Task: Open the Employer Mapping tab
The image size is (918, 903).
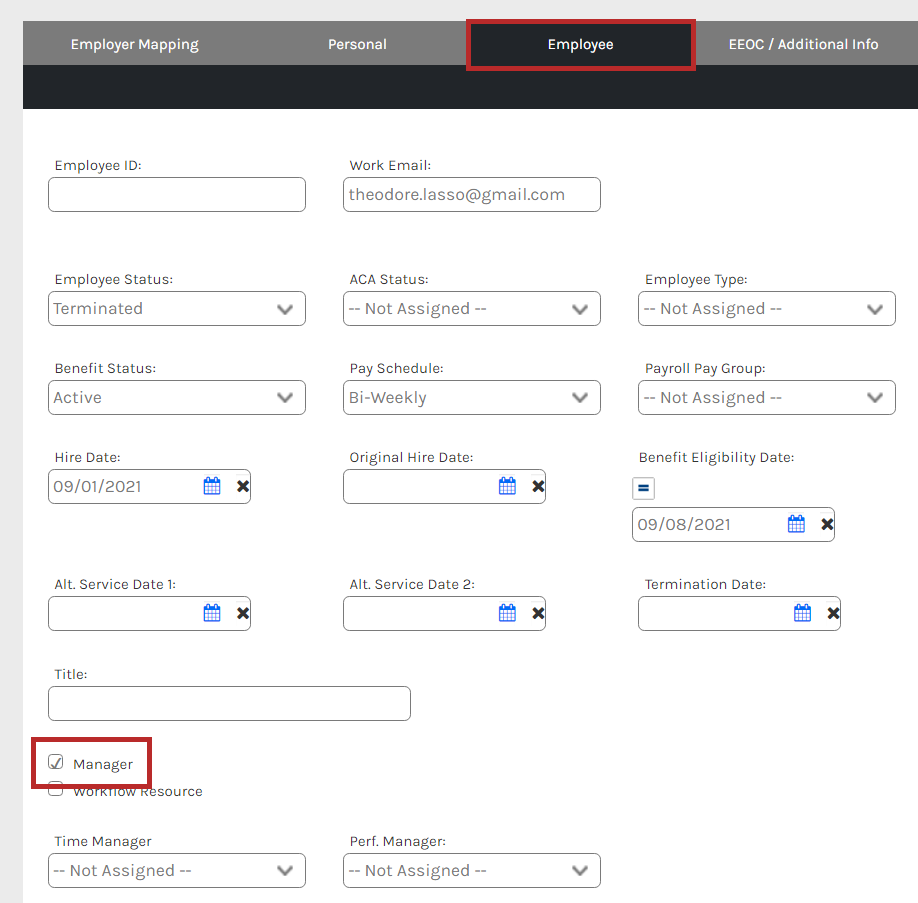Action: [135, 44]
